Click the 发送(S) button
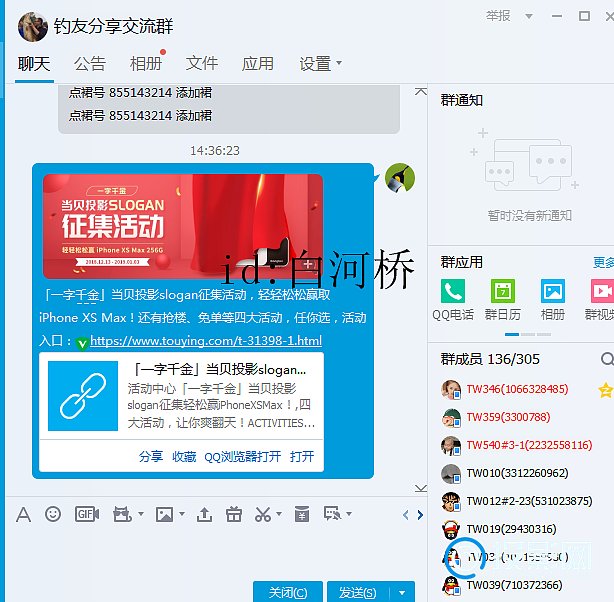 (358, 592)
